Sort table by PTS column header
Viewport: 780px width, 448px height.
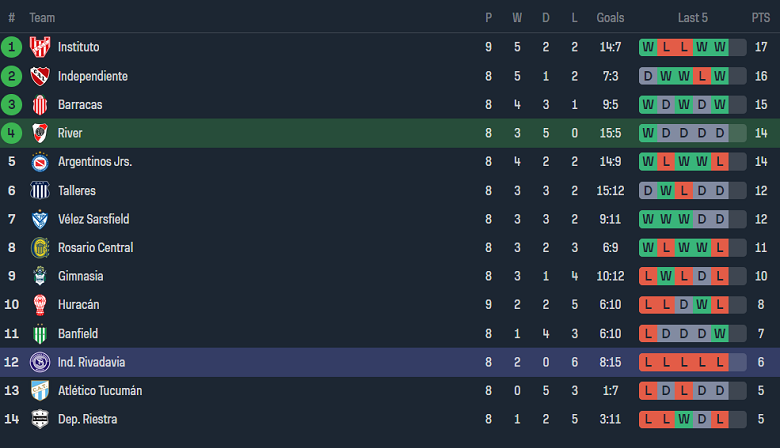[x=760, y=18]
